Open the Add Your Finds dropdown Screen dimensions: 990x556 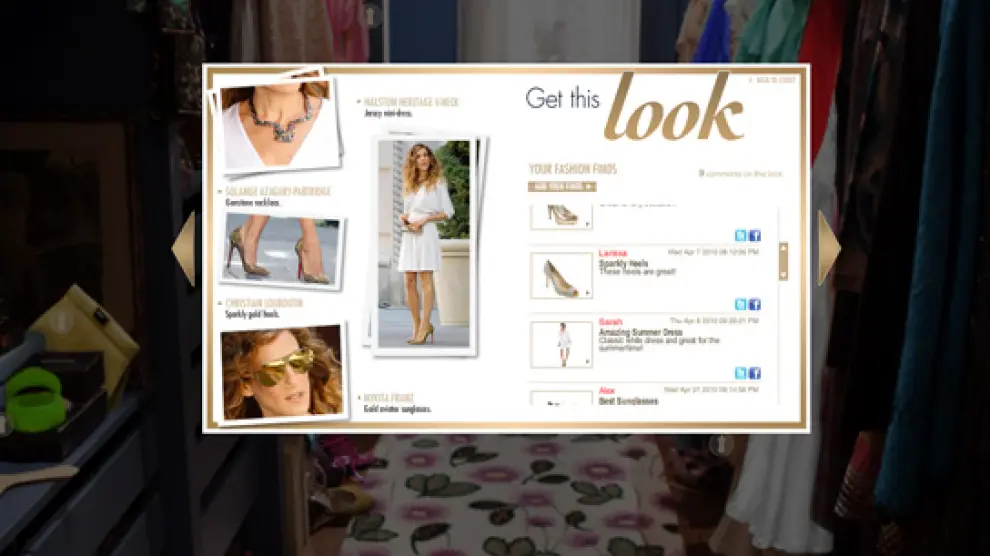pos(561,186)
